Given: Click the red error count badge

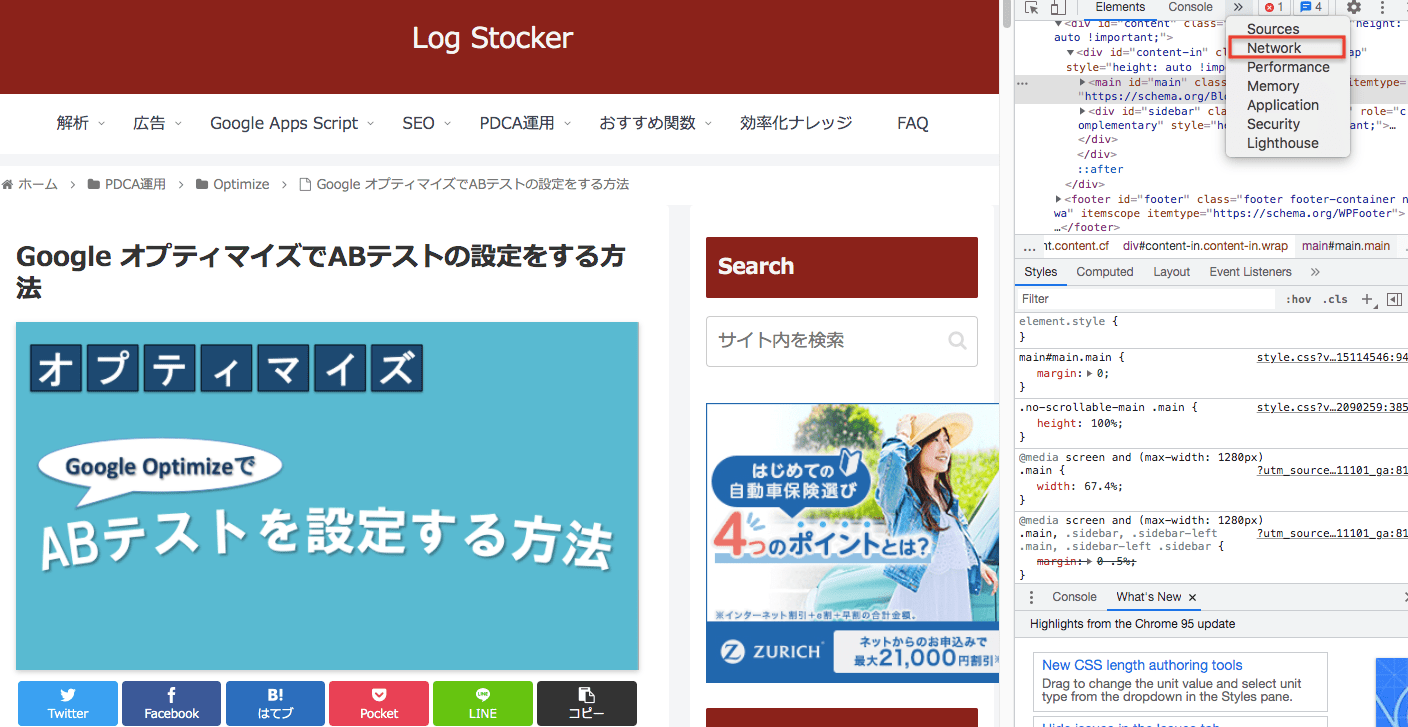Looking at the screenshot, I should coord(1273,7).
